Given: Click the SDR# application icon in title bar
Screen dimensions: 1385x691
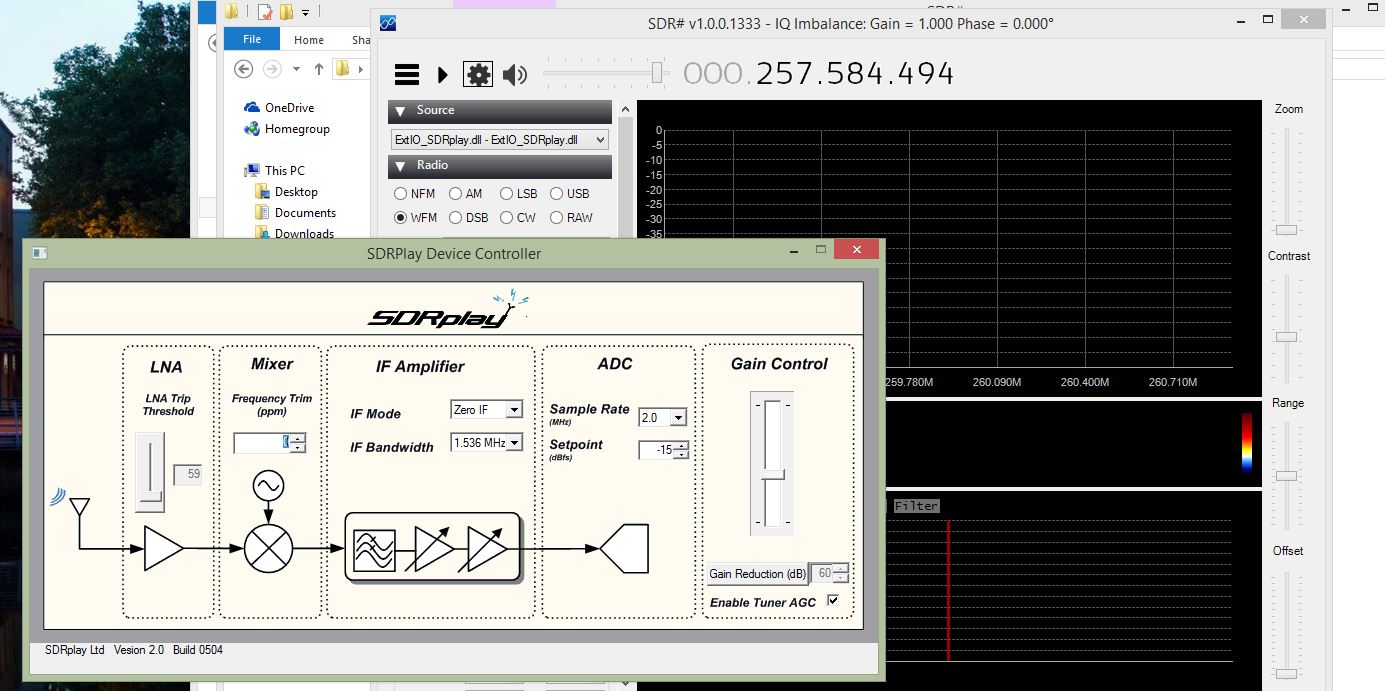Looking at the screenshot, I should point(388,24).
